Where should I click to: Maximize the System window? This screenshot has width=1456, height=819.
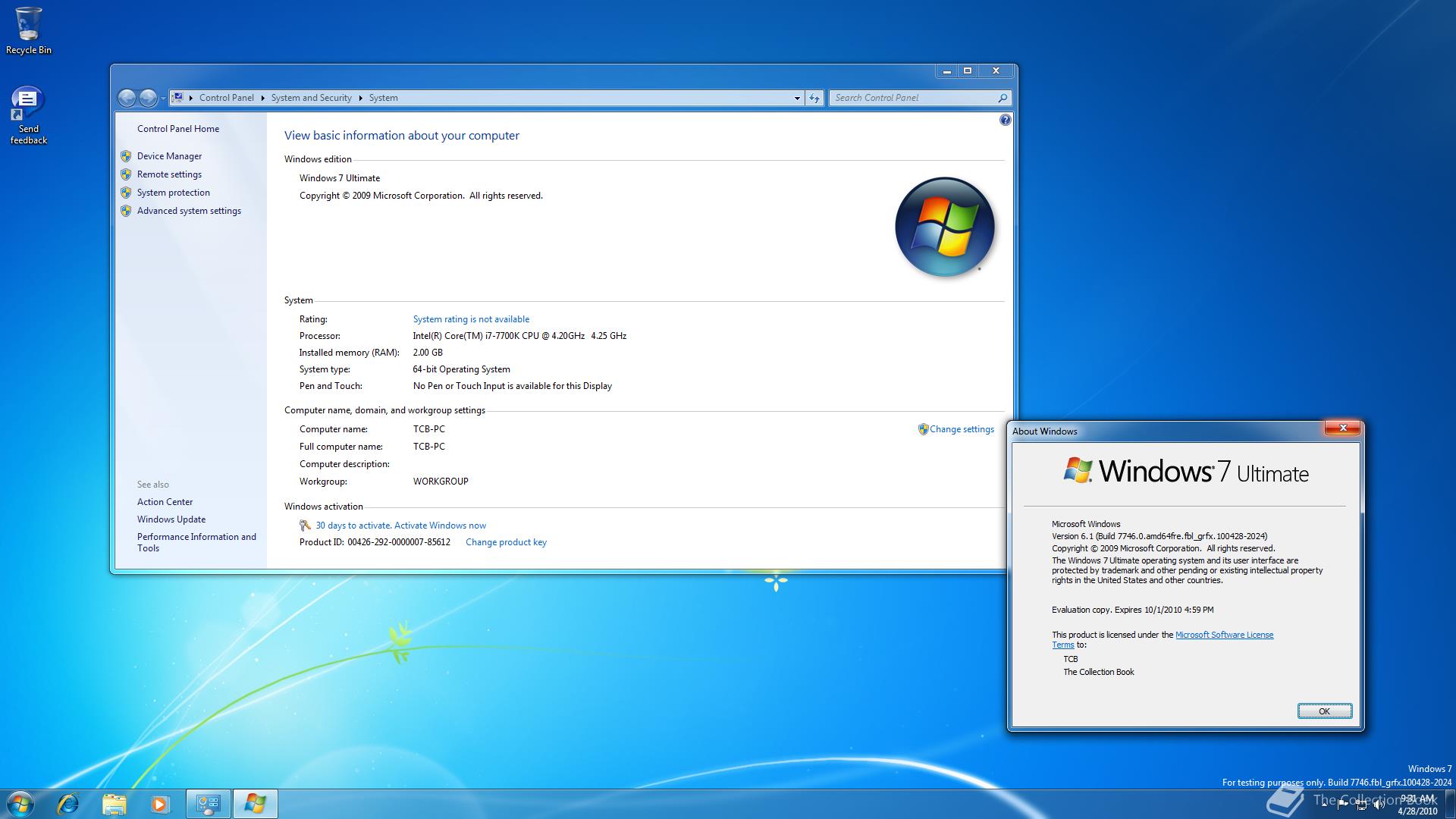968,71
